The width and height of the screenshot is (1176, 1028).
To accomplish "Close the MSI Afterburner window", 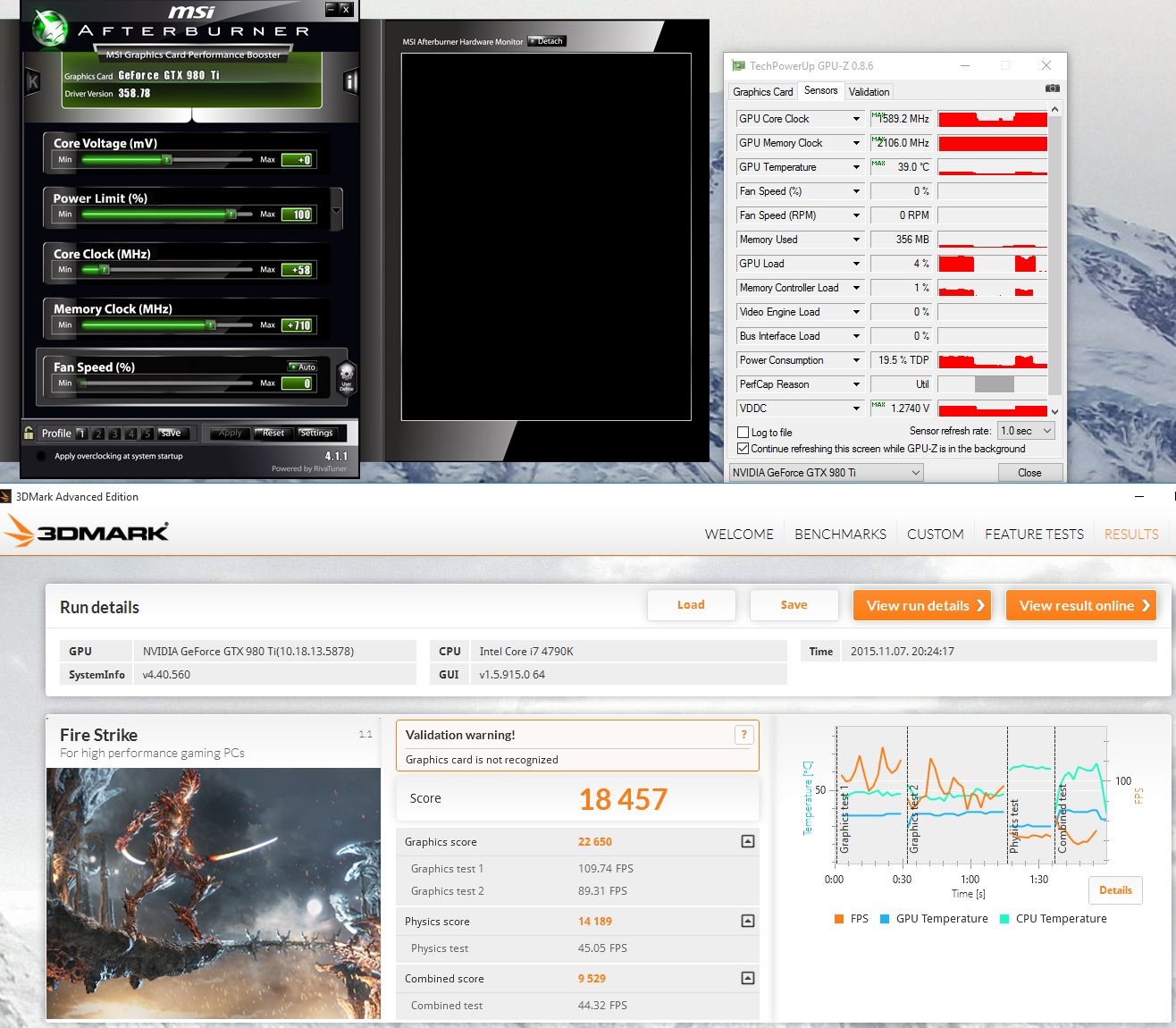I will (346, 10).
